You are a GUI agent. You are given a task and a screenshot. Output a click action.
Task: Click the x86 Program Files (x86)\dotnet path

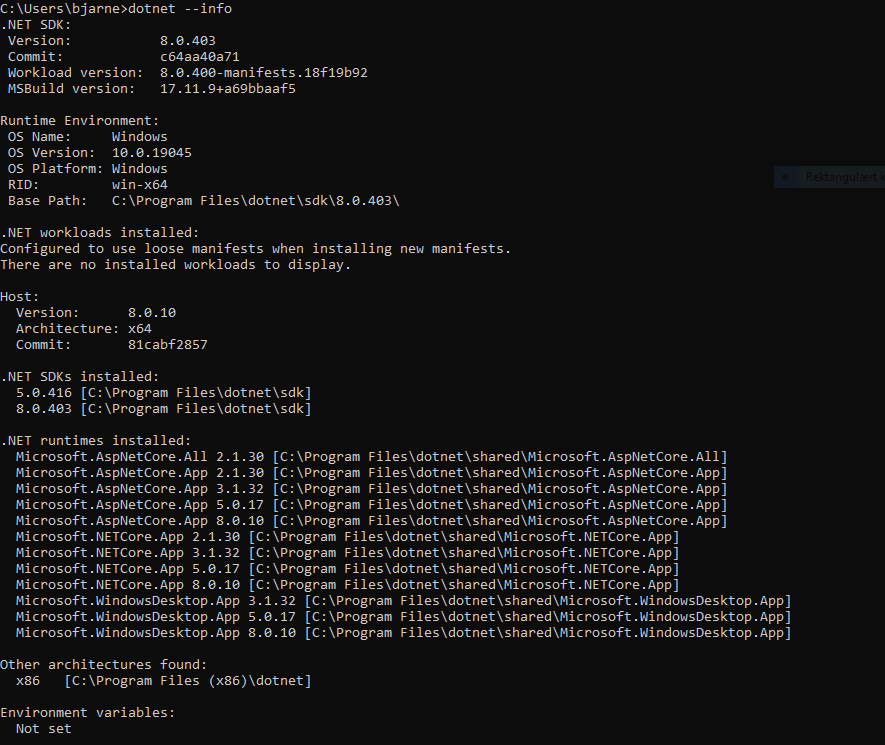188,681
